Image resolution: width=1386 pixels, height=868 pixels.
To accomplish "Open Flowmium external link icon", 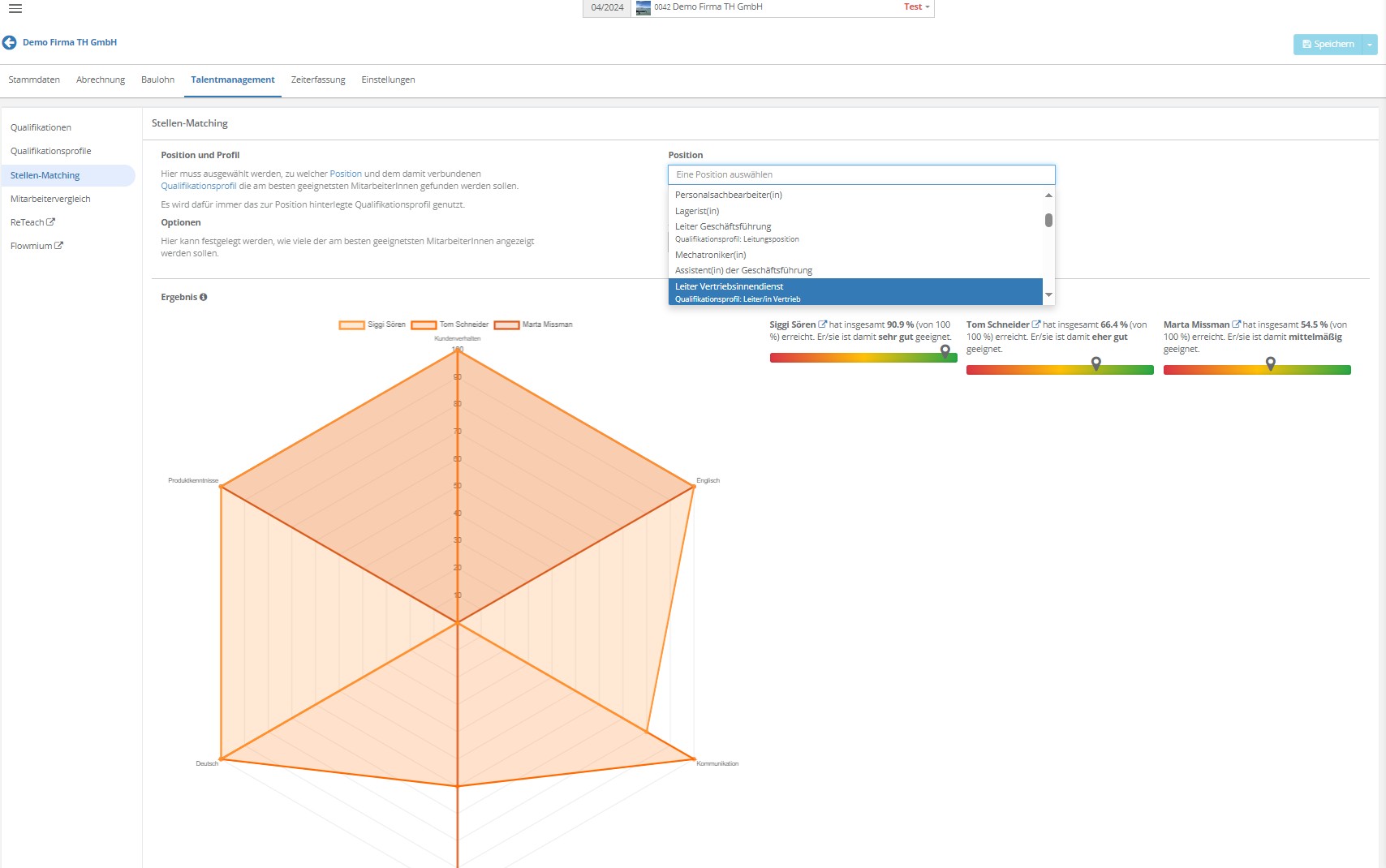I will click(58, 246).
